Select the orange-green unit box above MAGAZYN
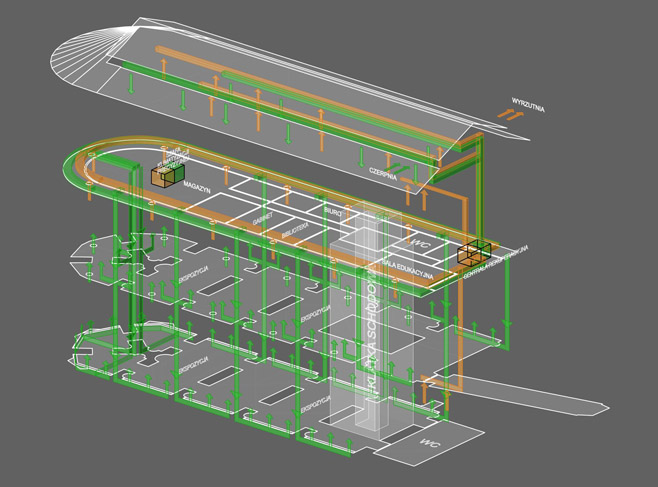Viewport: 658px width, 487px height. 169,176
